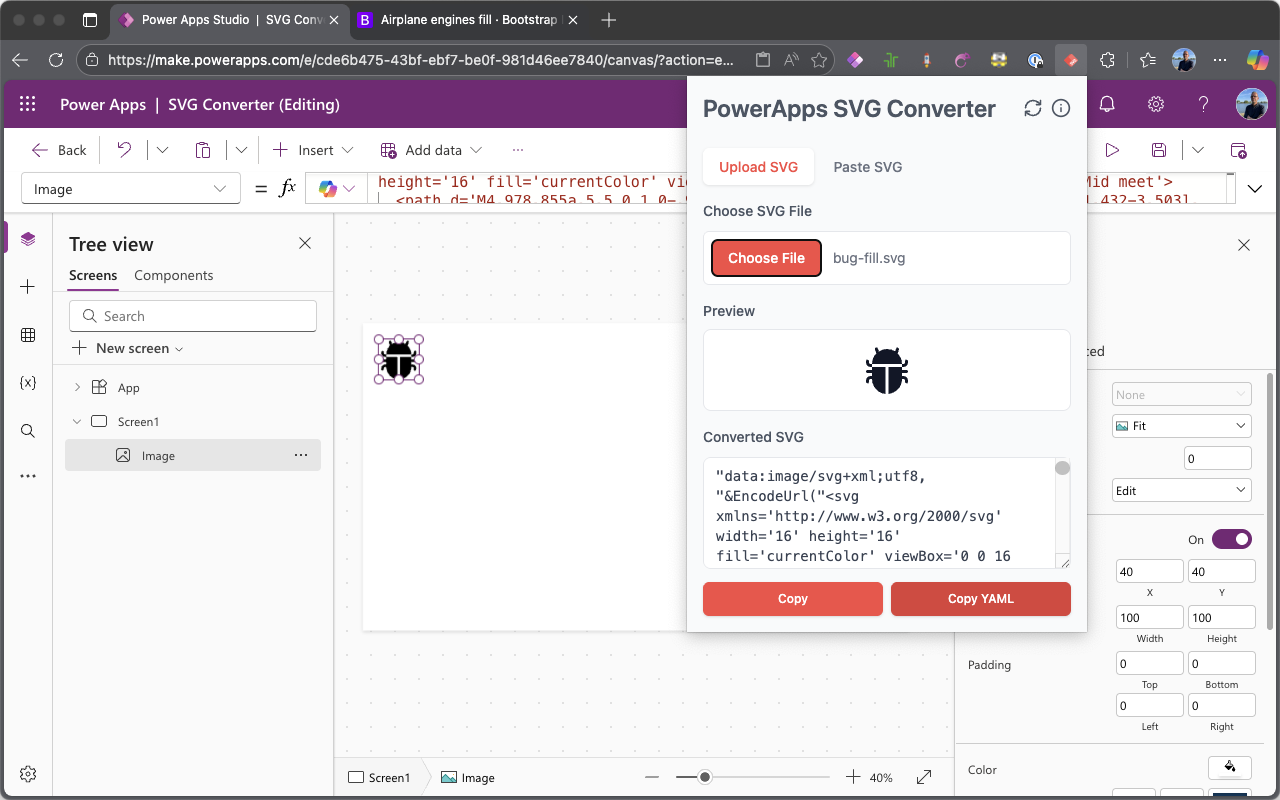This screenshot has height=800, width=1280.
Task: Expand the formula bar chevron
Action: (x=1256, y=189)
